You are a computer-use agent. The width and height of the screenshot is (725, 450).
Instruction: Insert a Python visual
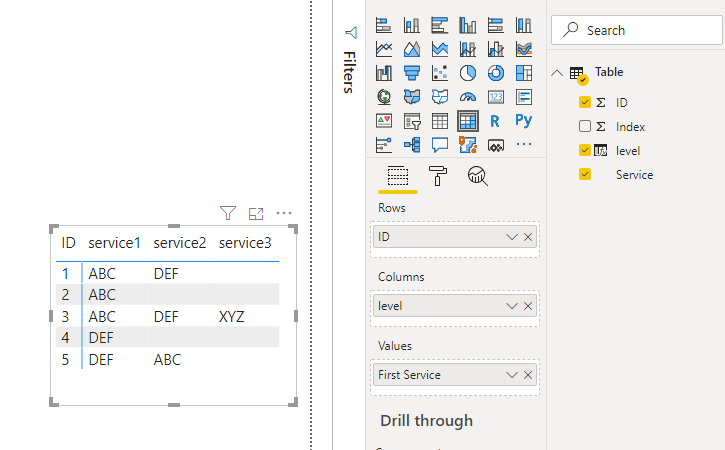pyautogui.click(x=523, y=121)
